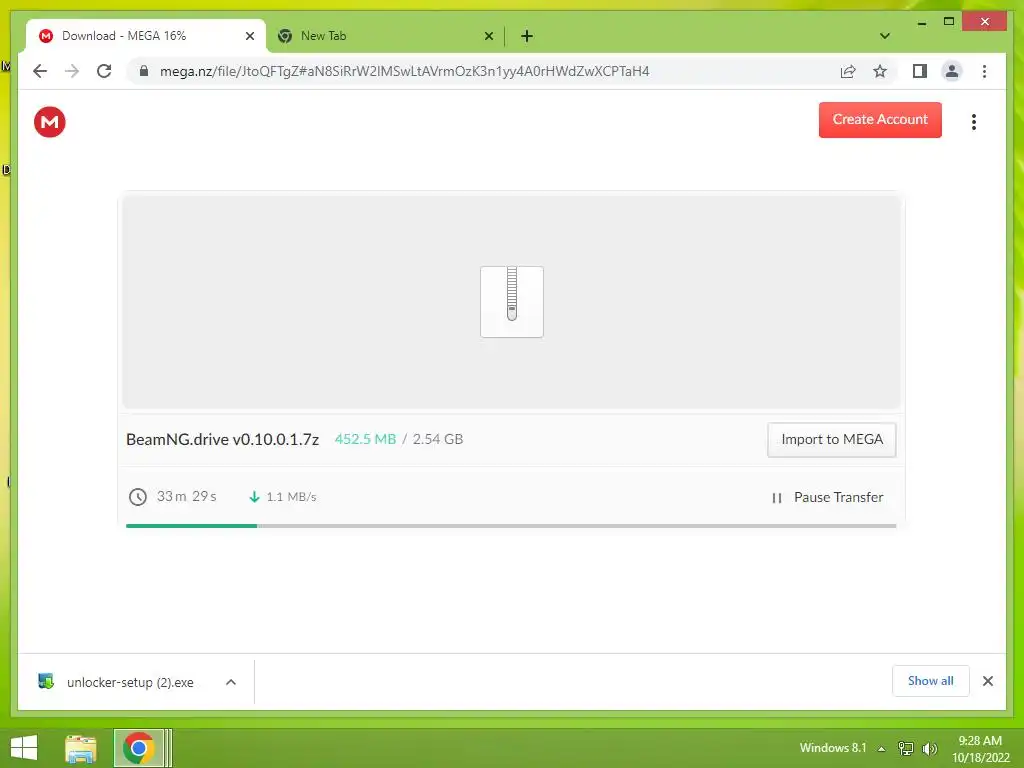Bookmark this page with the star icon
The width and height of the screenshot is (1024, 768).
pos(880,71)
